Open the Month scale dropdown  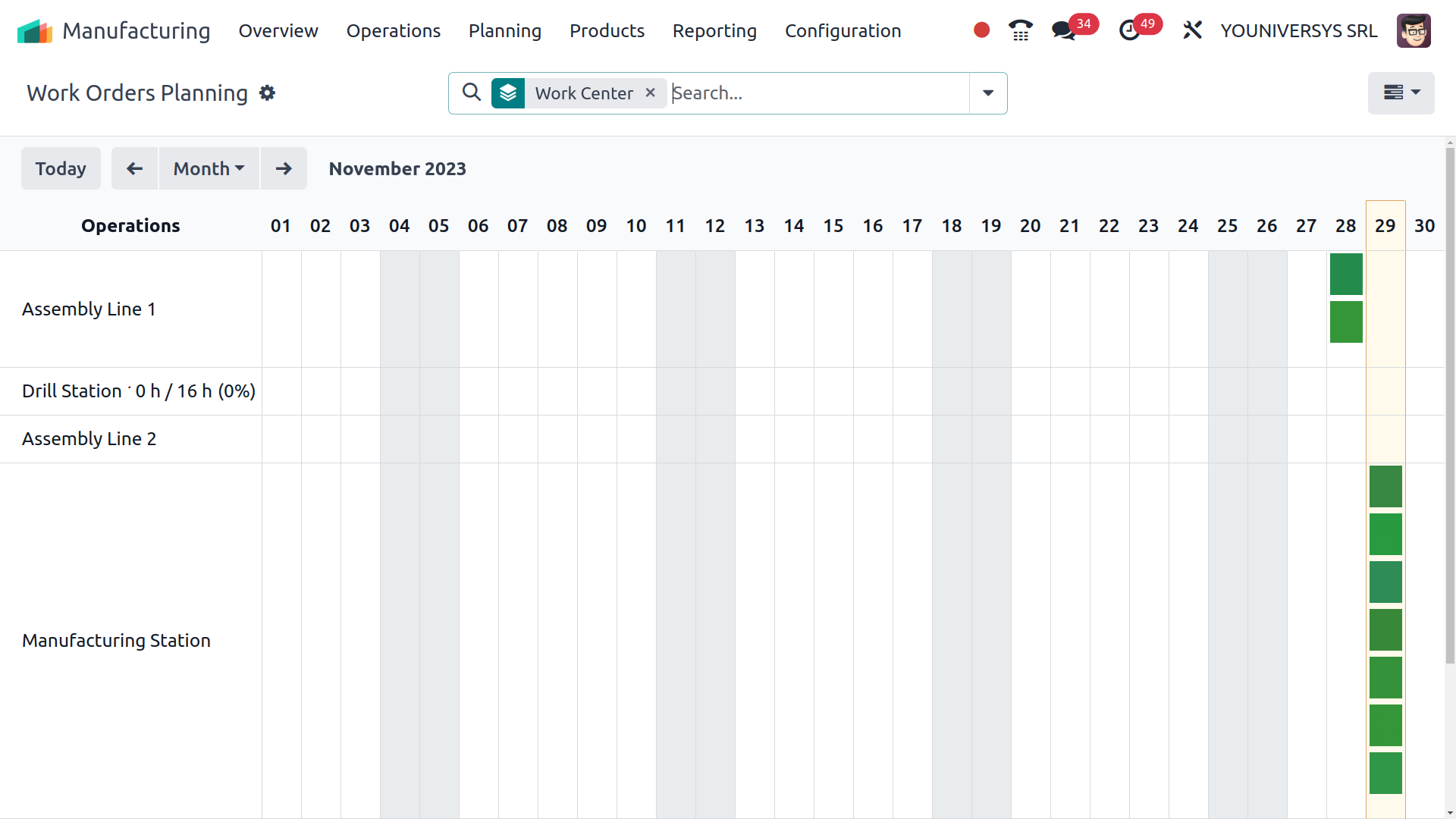(x=208, y=168)
